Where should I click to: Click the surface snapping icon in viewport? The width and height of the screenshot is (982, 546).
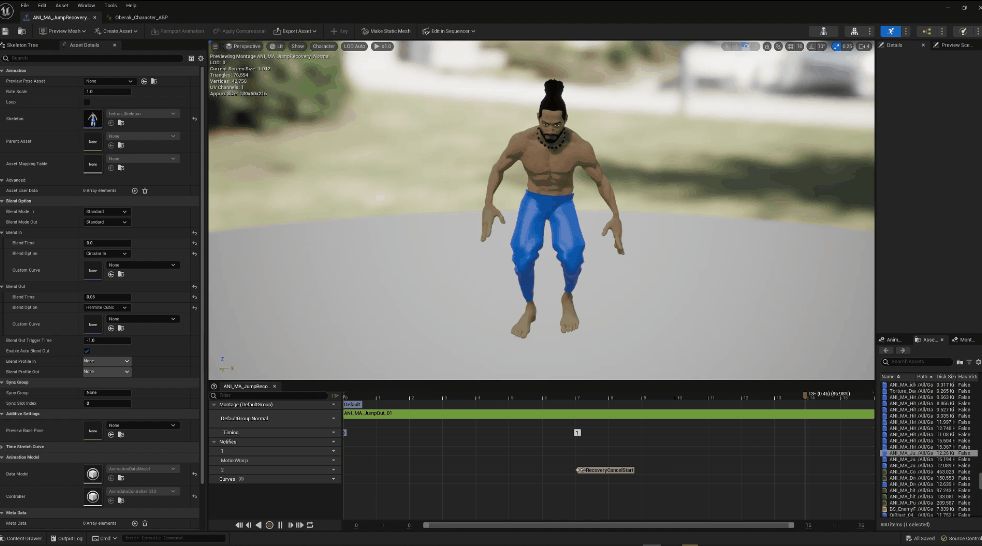(778, 46)
